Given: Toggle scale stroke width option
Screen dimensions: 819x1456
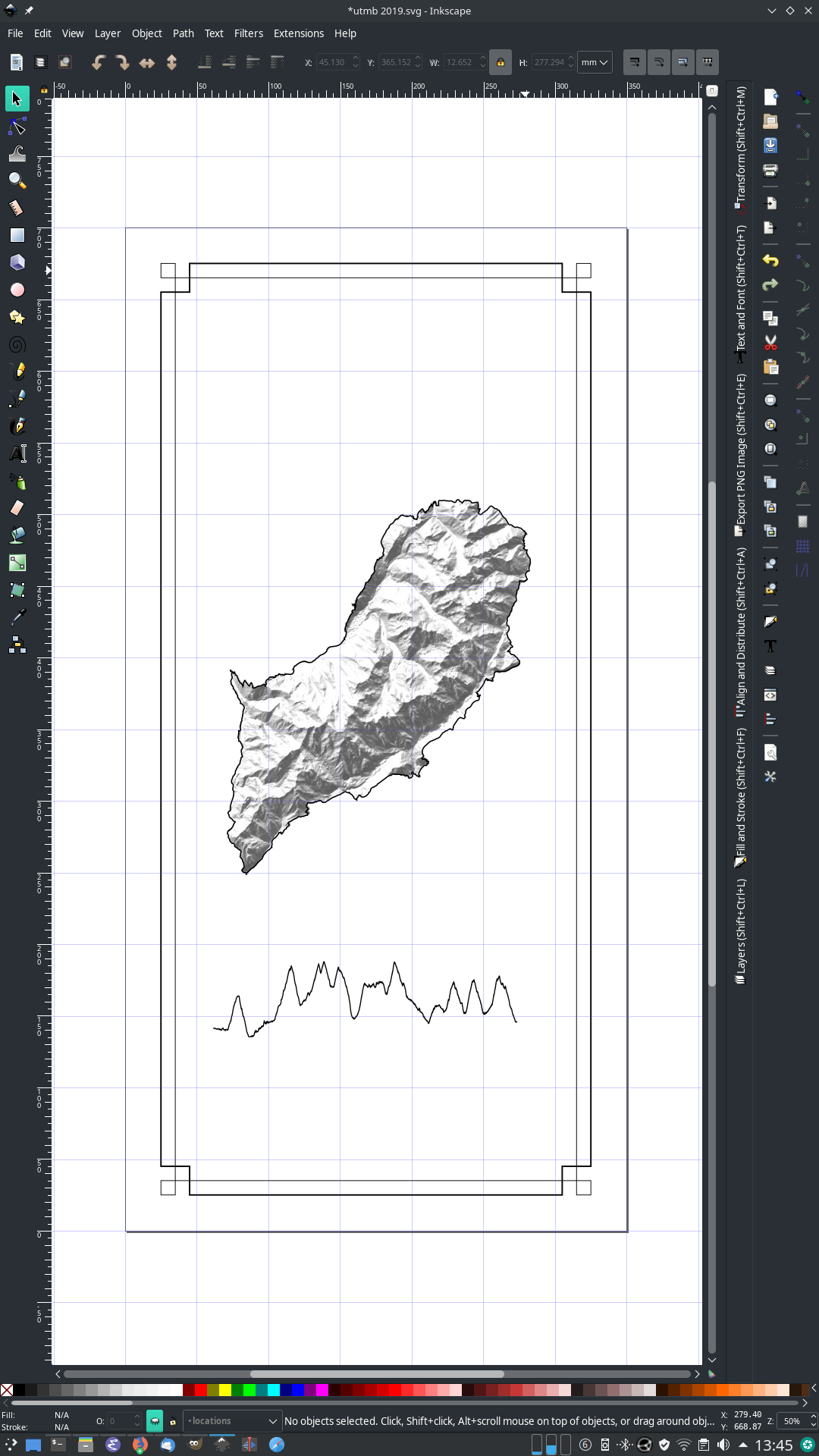Looking at the screenshot, I should coord(635,62).
